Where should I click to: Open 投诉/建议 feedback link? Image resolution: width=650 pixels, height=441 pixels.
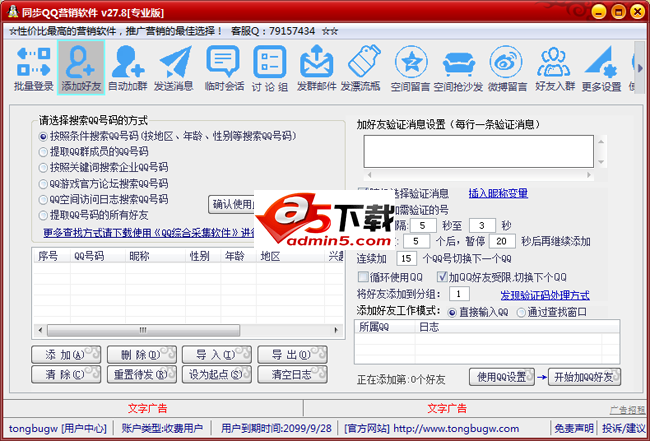[623, 429]
